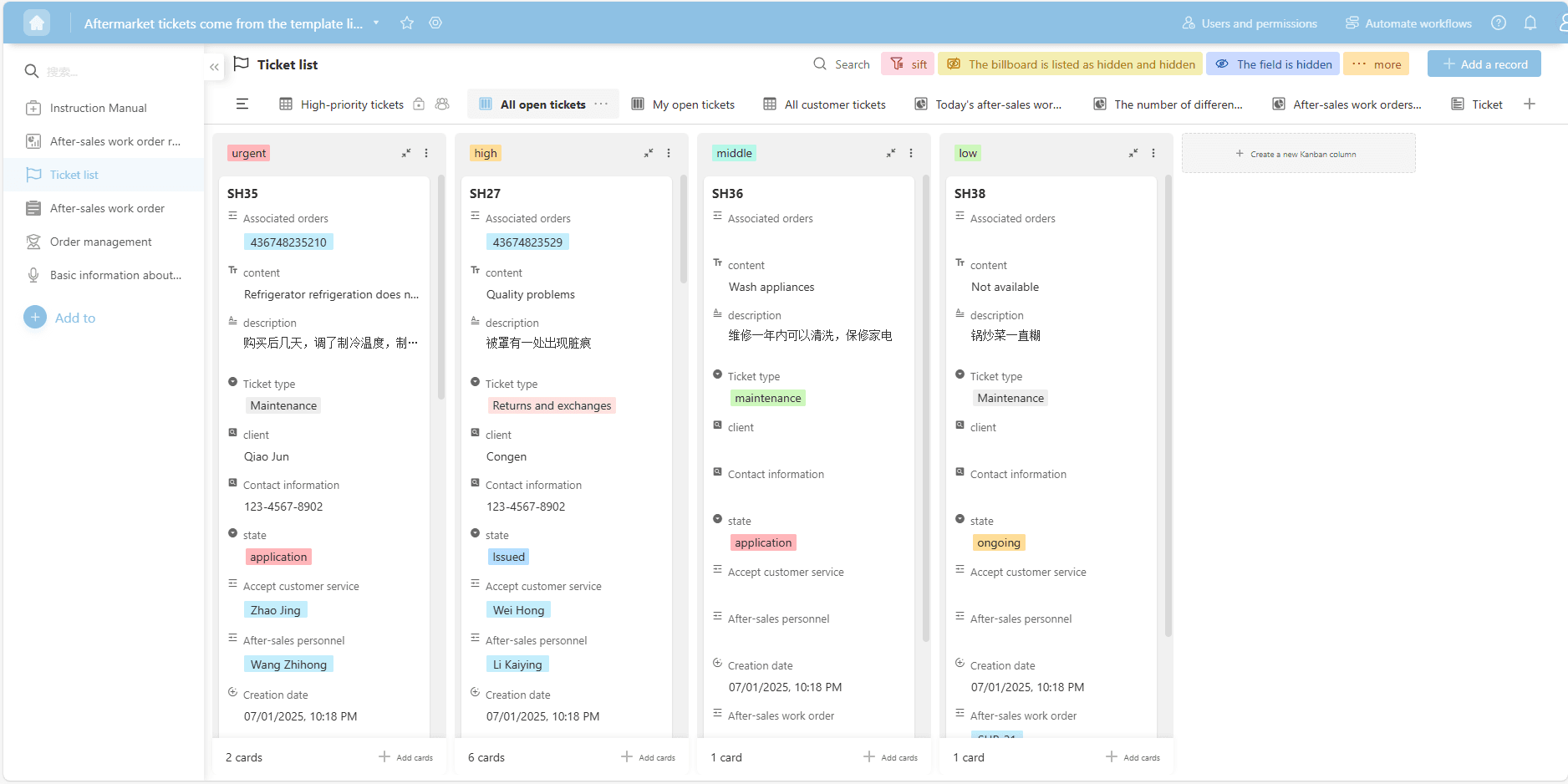Viewport: 1568px width, 784px height.
Task: Star this template as favorite
Action: tap(407, 23)
